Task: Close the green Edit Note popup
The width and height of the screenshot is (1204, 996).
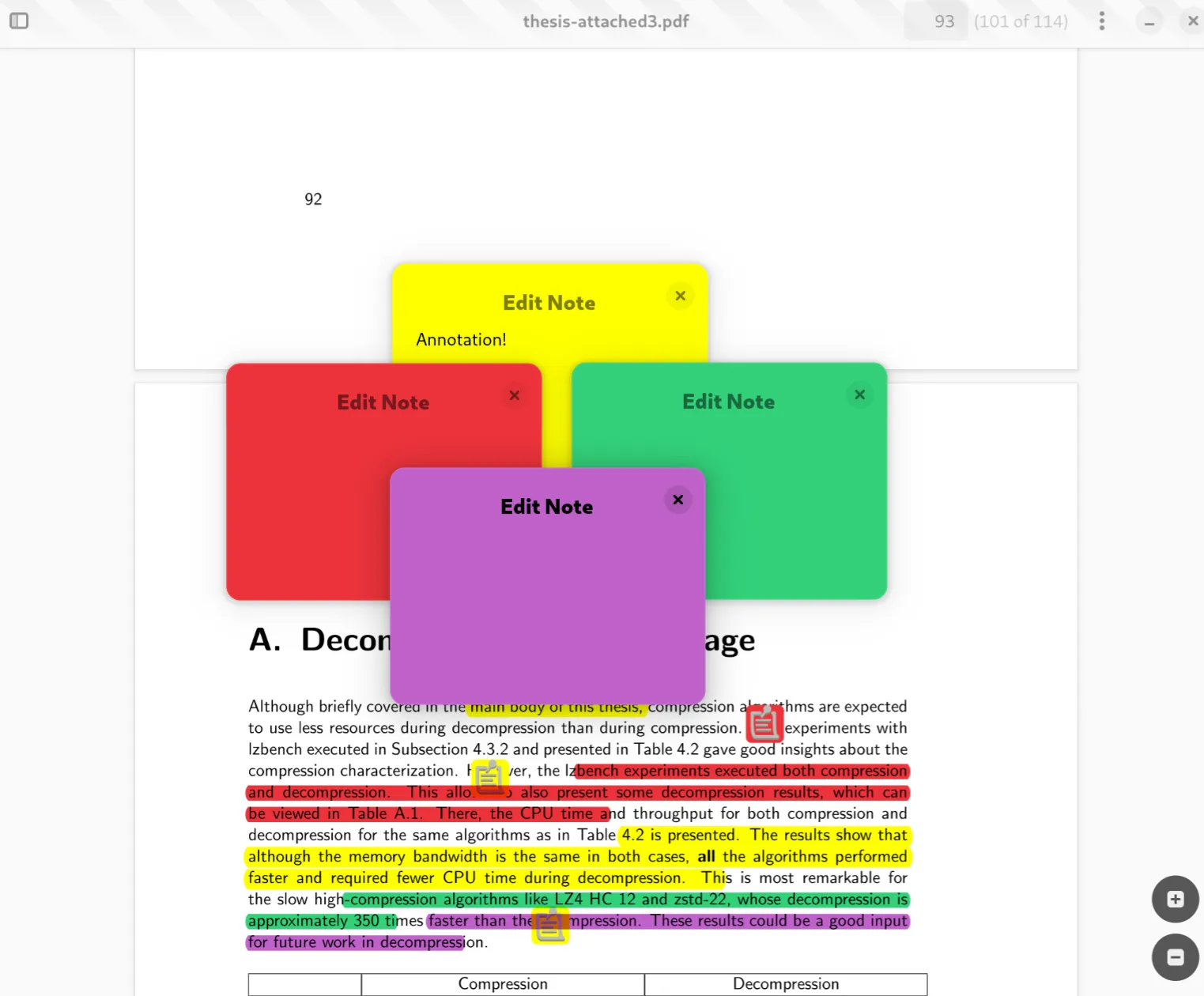Action: click(859, 394)
